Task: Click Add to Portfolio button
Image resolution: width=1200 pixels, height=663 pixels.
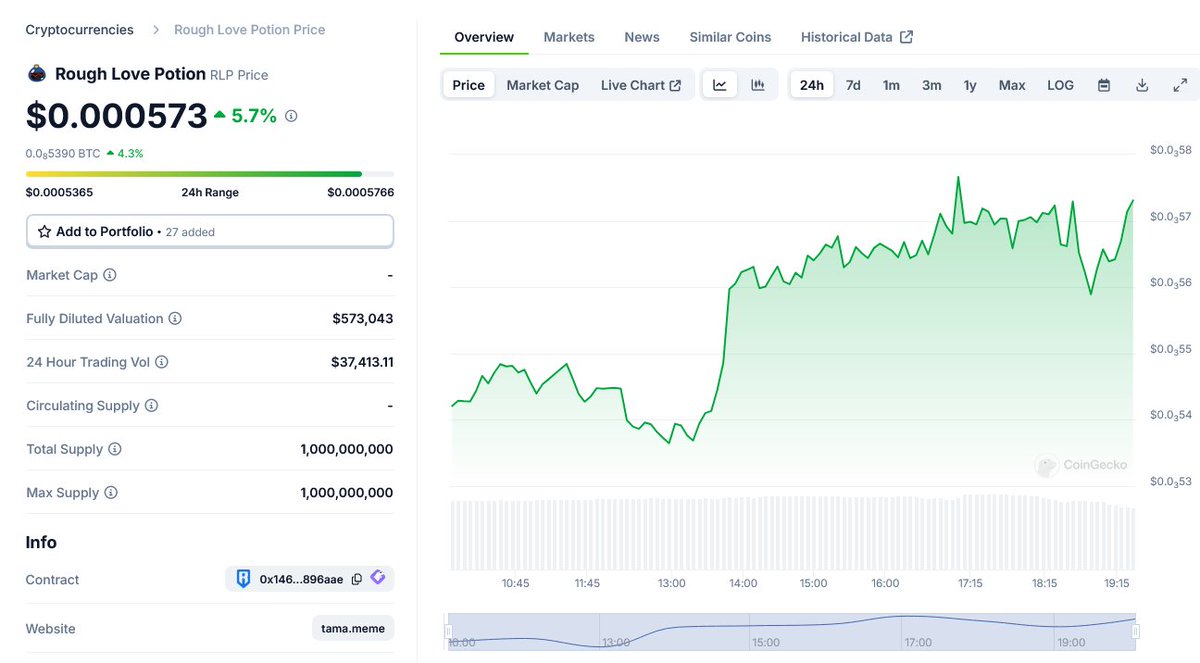Action: point(210,231)
